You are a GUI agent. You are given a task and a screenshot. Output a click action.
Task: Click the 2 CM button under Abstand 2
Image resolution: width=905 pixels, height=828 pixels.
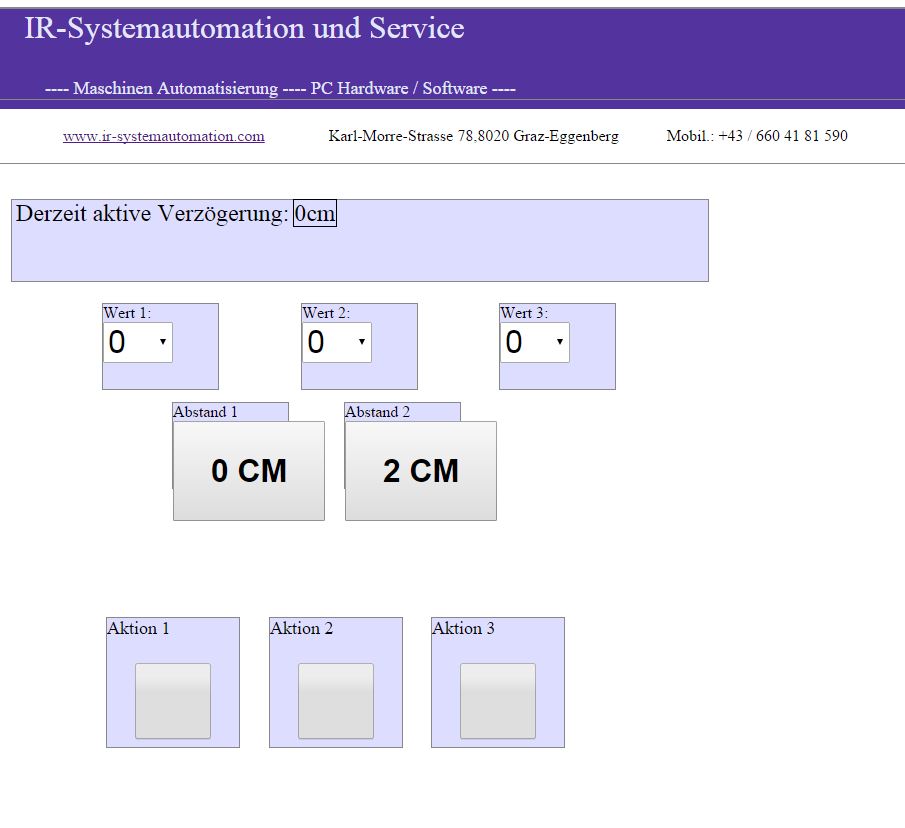click(x=421, y=471)
